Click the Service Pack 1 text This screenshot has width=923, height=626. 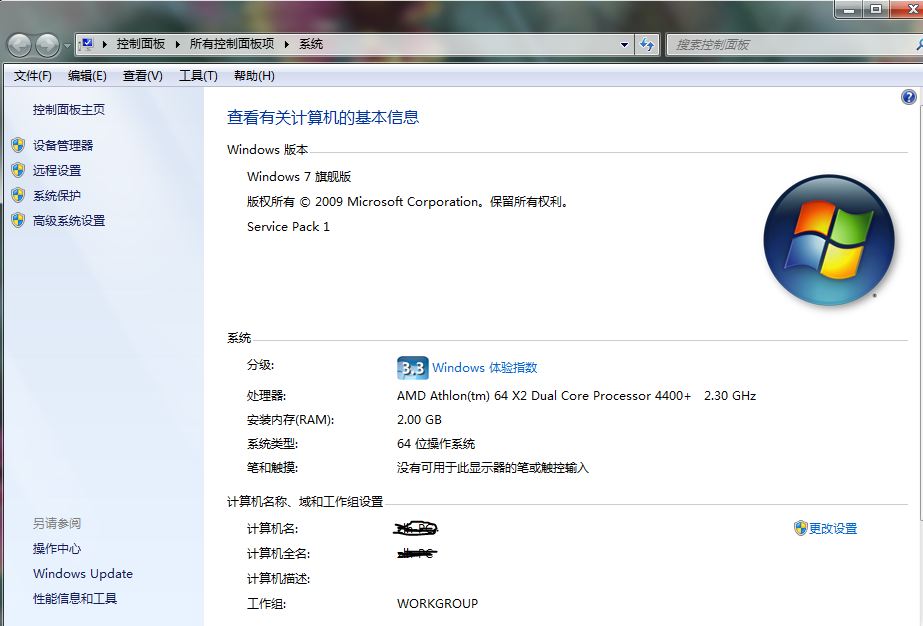click(x=288, y=227)
